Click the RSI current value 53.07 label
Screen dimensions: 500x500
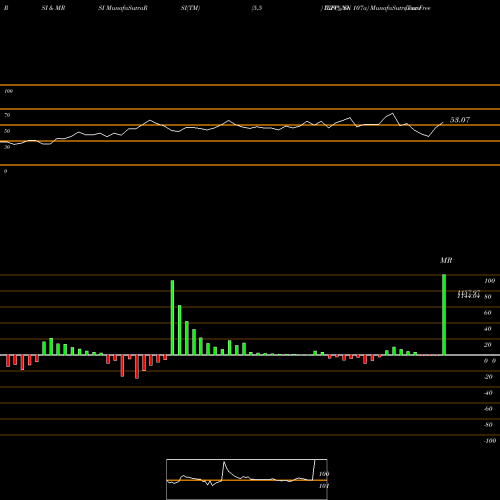tap(460, 120)
